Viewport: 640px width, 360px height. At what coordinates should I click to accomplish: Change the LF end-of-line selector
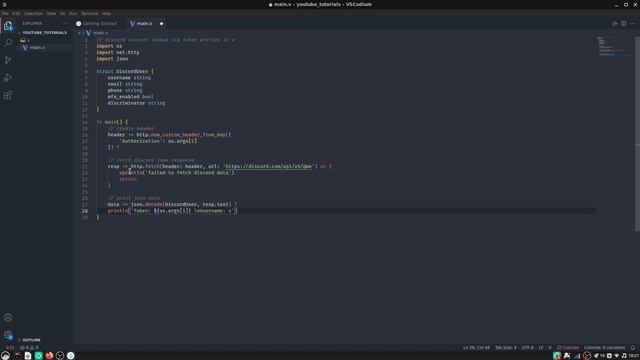[x=540, y=348]
